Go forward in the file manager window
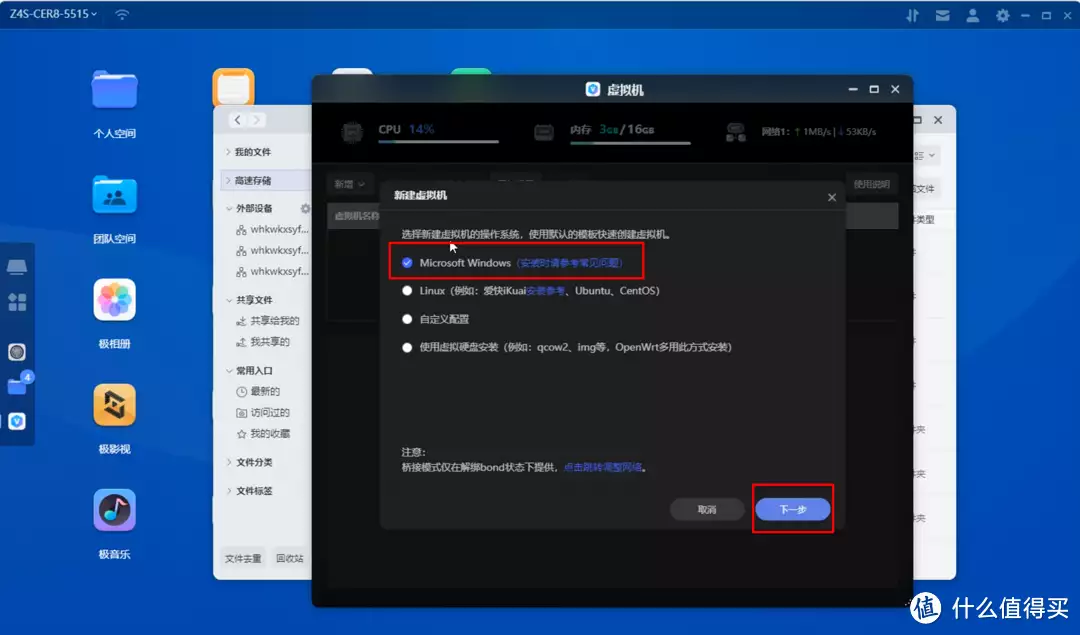The height and width of the screenshot is (635, 1080). point(256,120)
